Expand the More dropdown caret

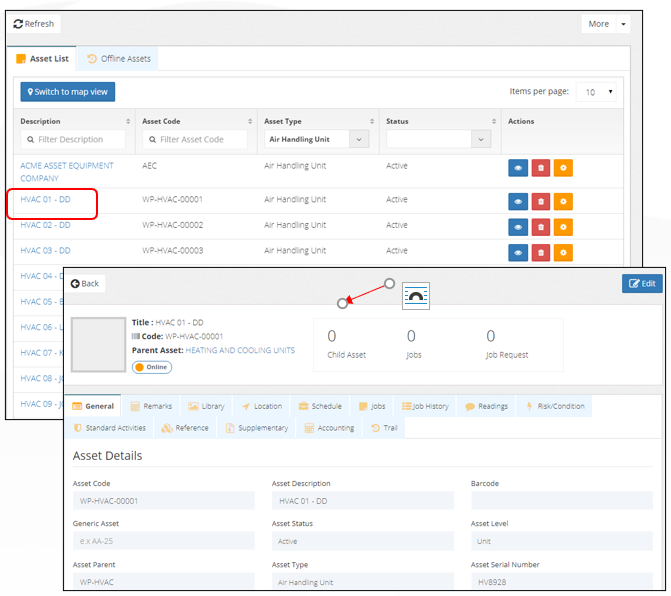click(x=623, y=24)
